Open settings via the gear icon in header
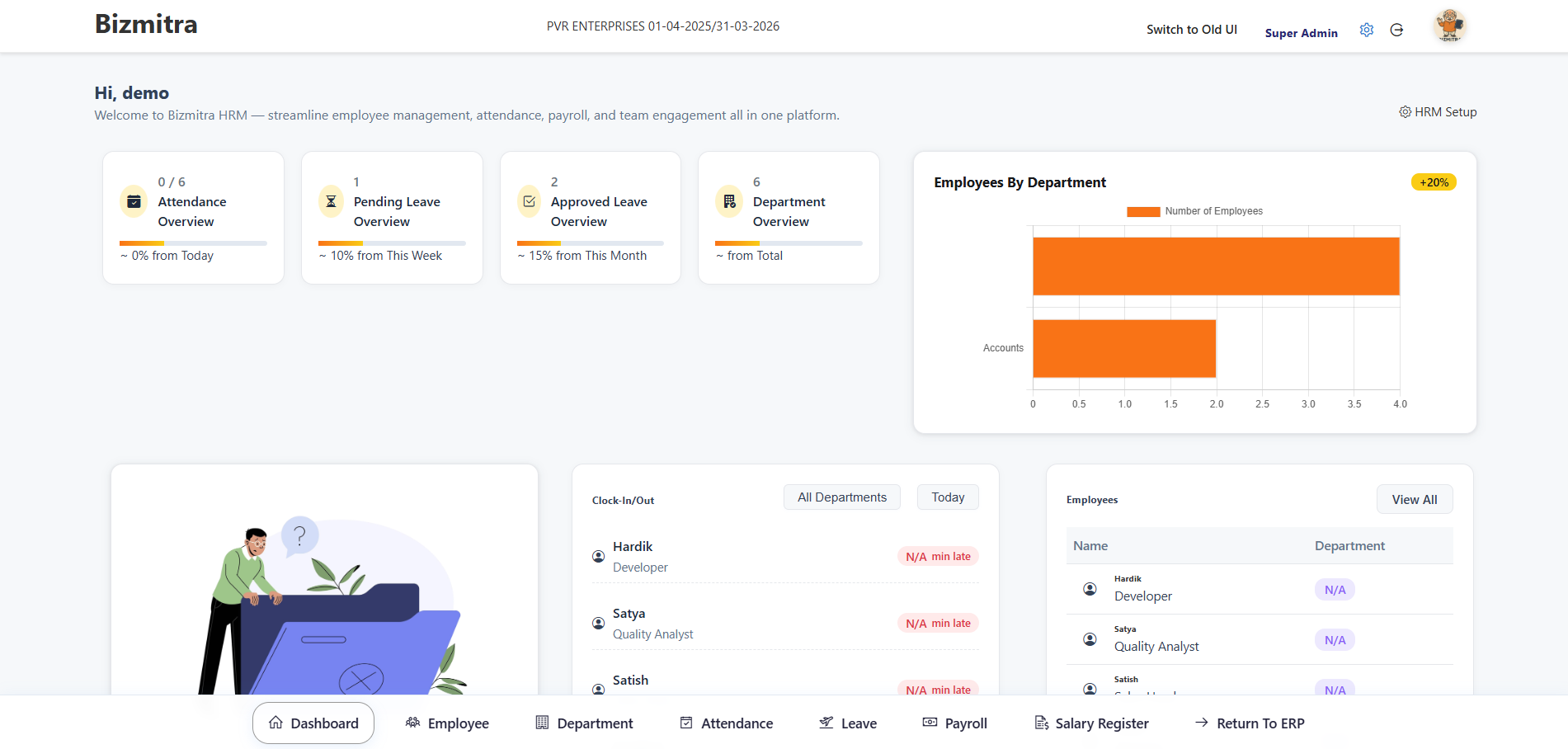The height and width of the screenshot is (749, 1568). (x=1366, y=29)
